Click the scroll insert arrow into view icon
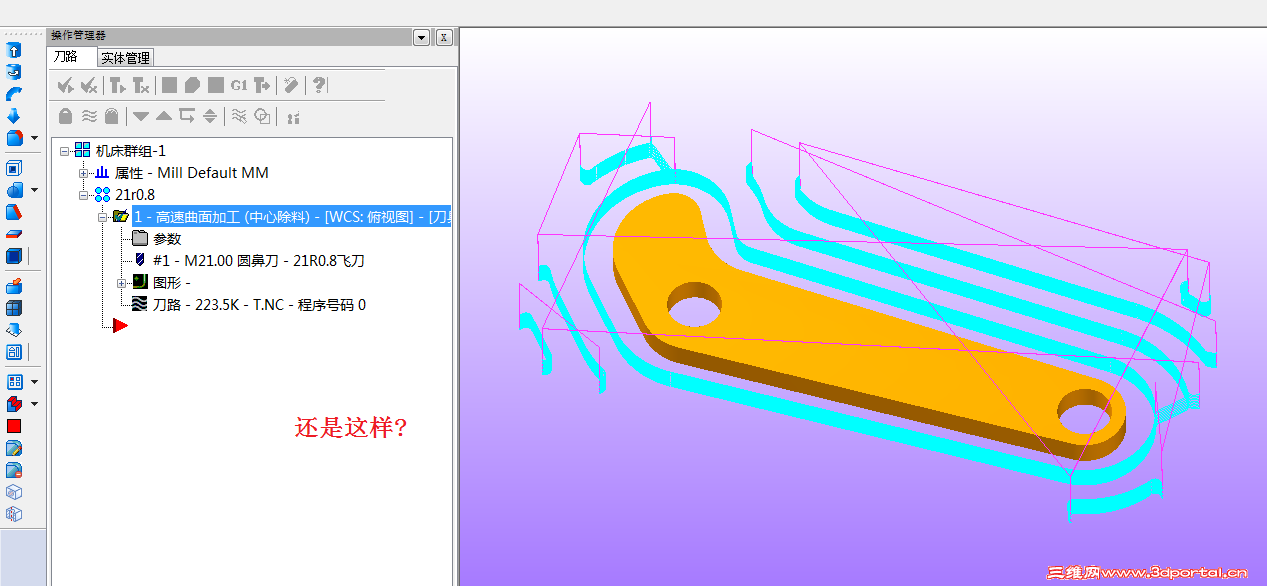The height and width of the screenshot is (586, 1267). tap(210, 116)
